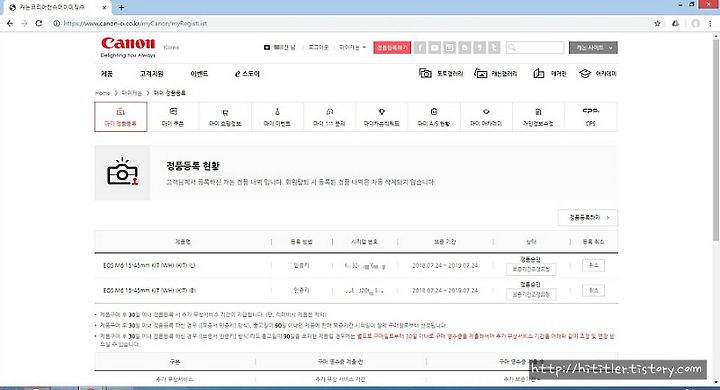The image size is (720, 390).
Task: Click the browser address bar URL
Action: point(135,23)
